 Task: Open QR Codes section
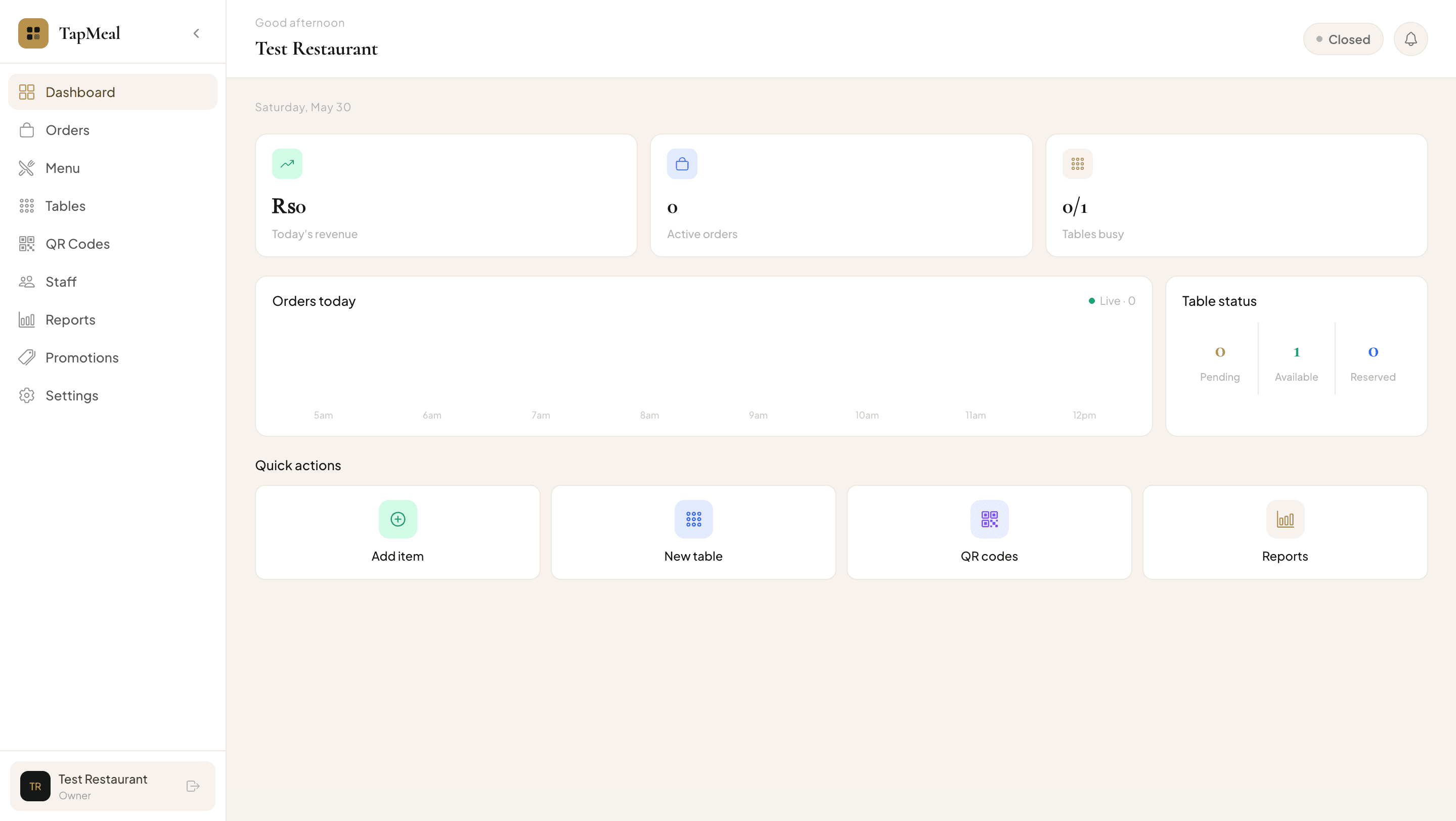112,244
